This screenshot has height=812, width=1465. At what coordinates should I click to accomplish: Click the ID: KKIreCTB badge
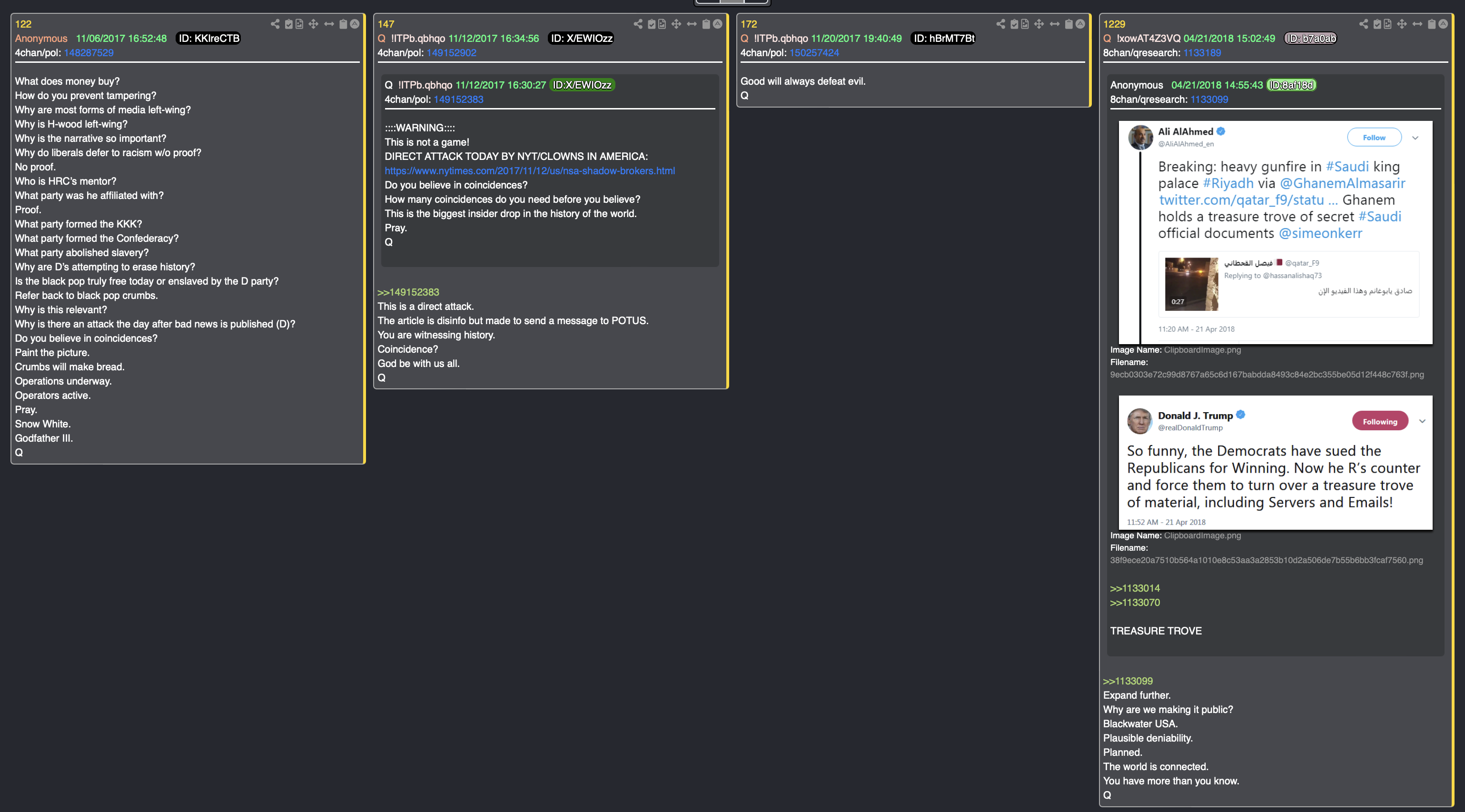(209, 39)
